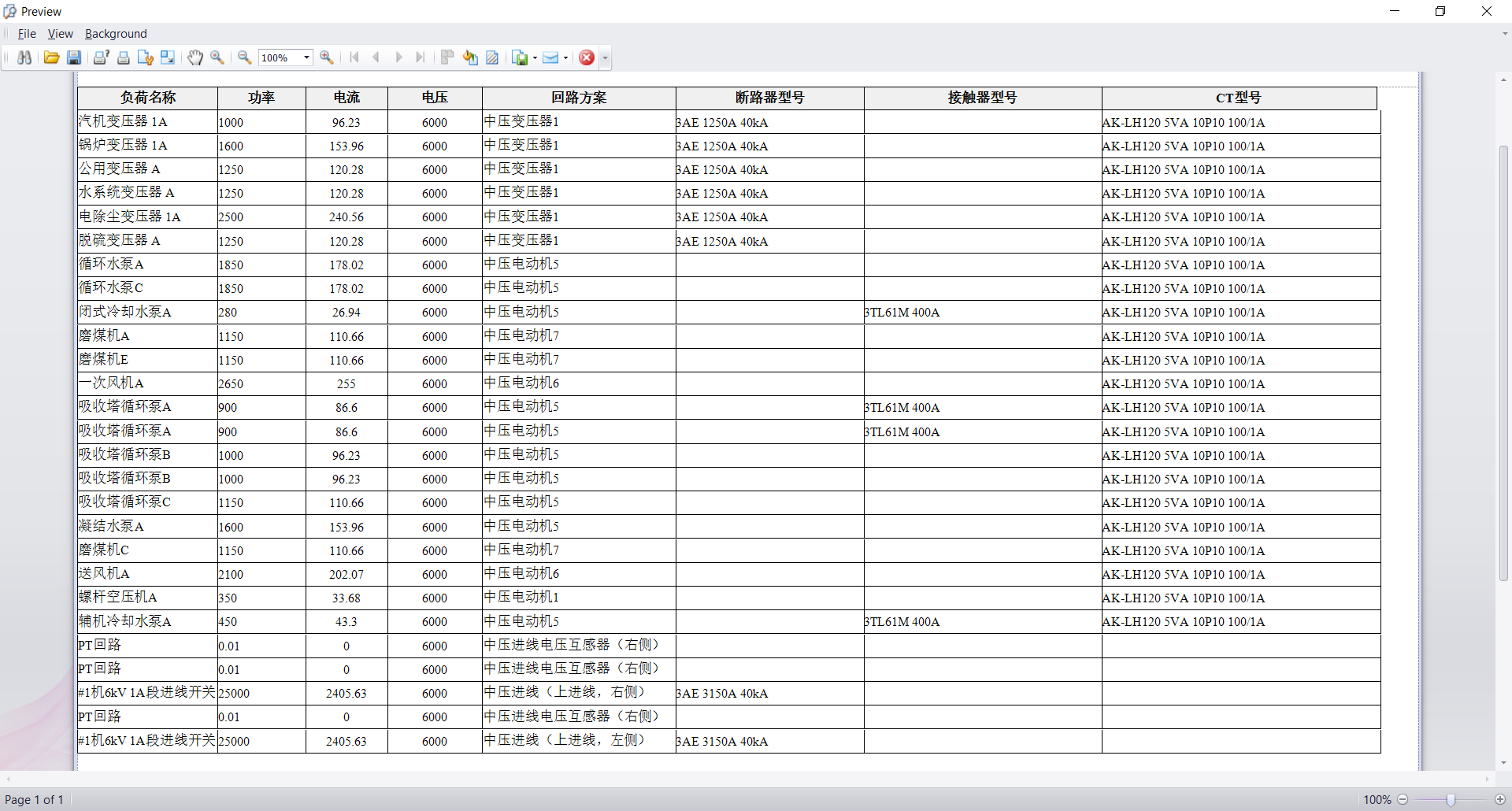Click the horizontal scrollbar right arrow
The width and height of the screenshot is (1512, 811).
pos(1488,779)
